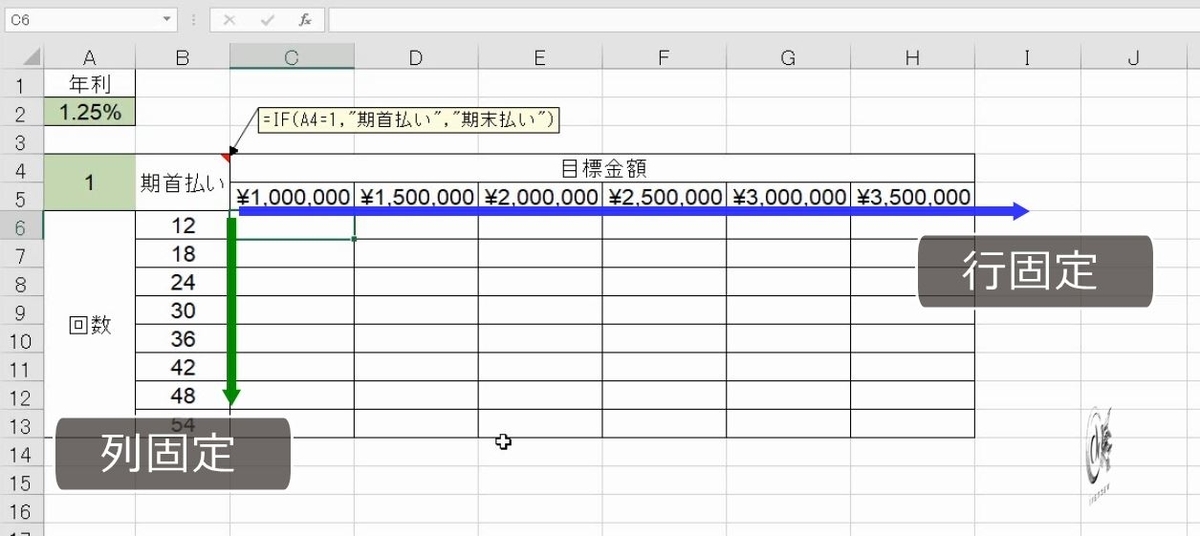1200x536 pixels.
Task: Click inside the formula bar field
Action: (x=762, y=19)
